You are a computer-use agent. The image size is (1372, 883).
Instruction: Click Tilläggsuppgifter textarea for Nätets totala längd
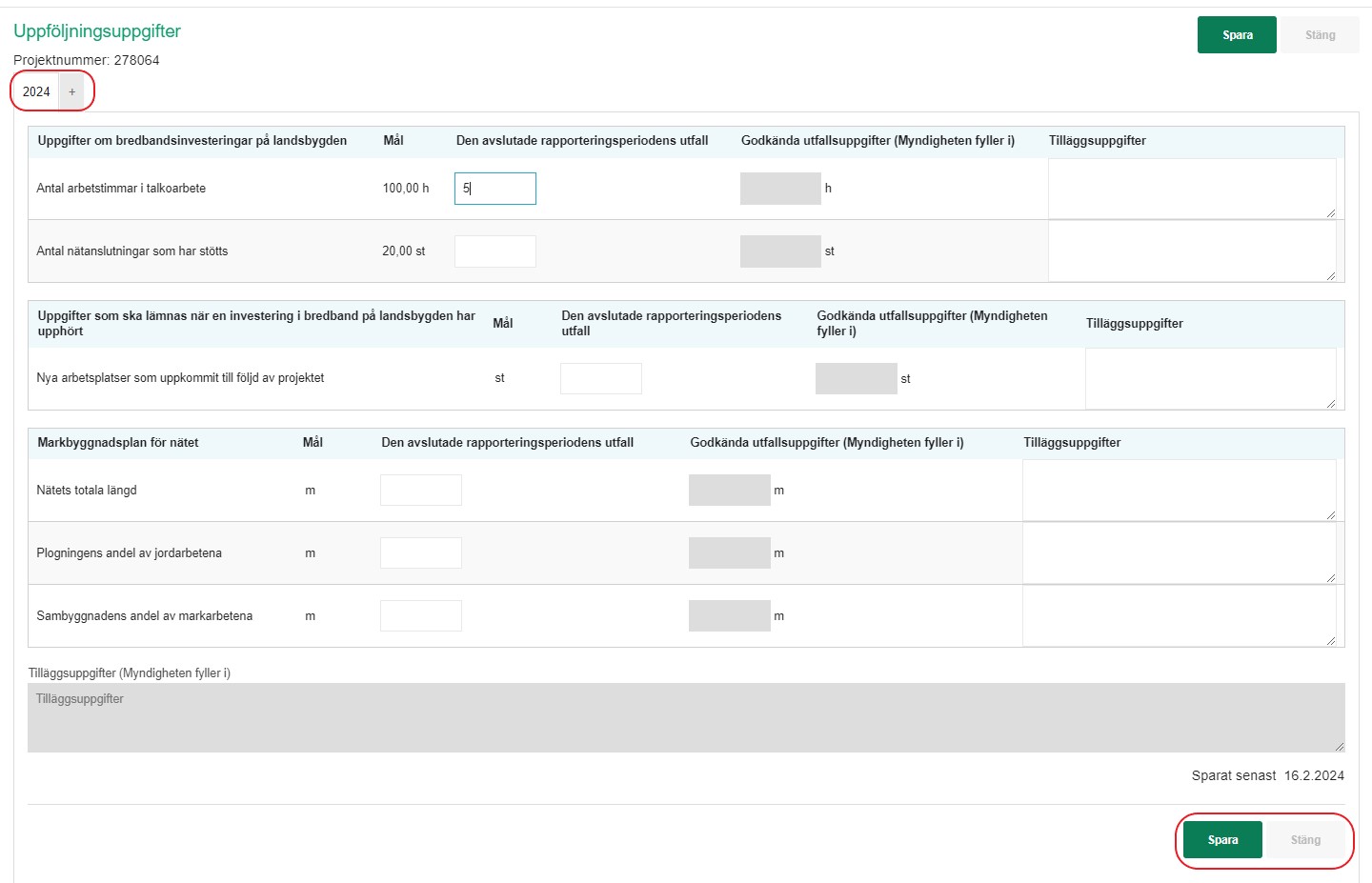[1180, 490]
